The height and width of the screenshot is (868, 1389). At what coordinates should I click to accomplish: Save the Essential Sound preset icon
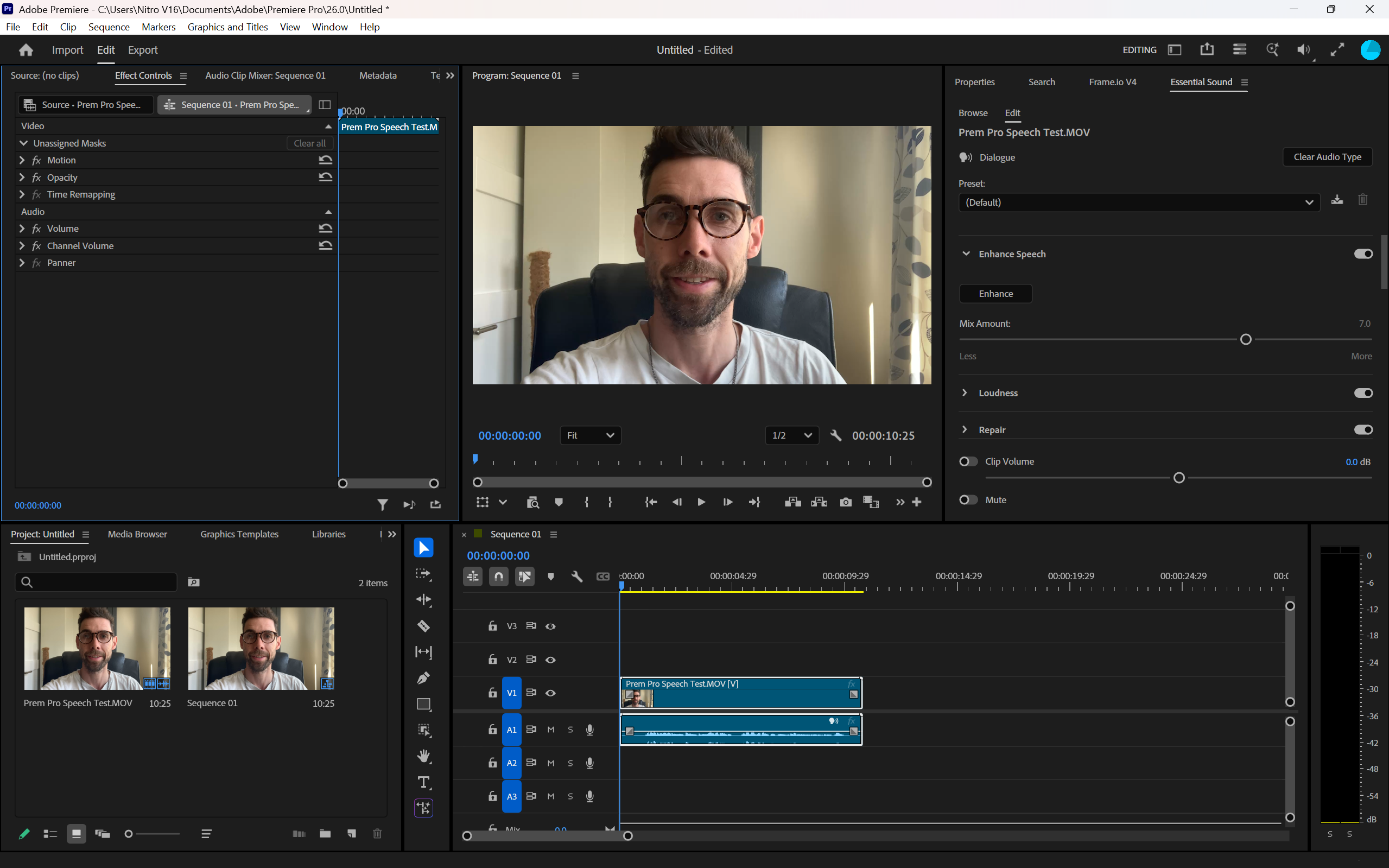pyautogui.click(x=1337, y=200)
